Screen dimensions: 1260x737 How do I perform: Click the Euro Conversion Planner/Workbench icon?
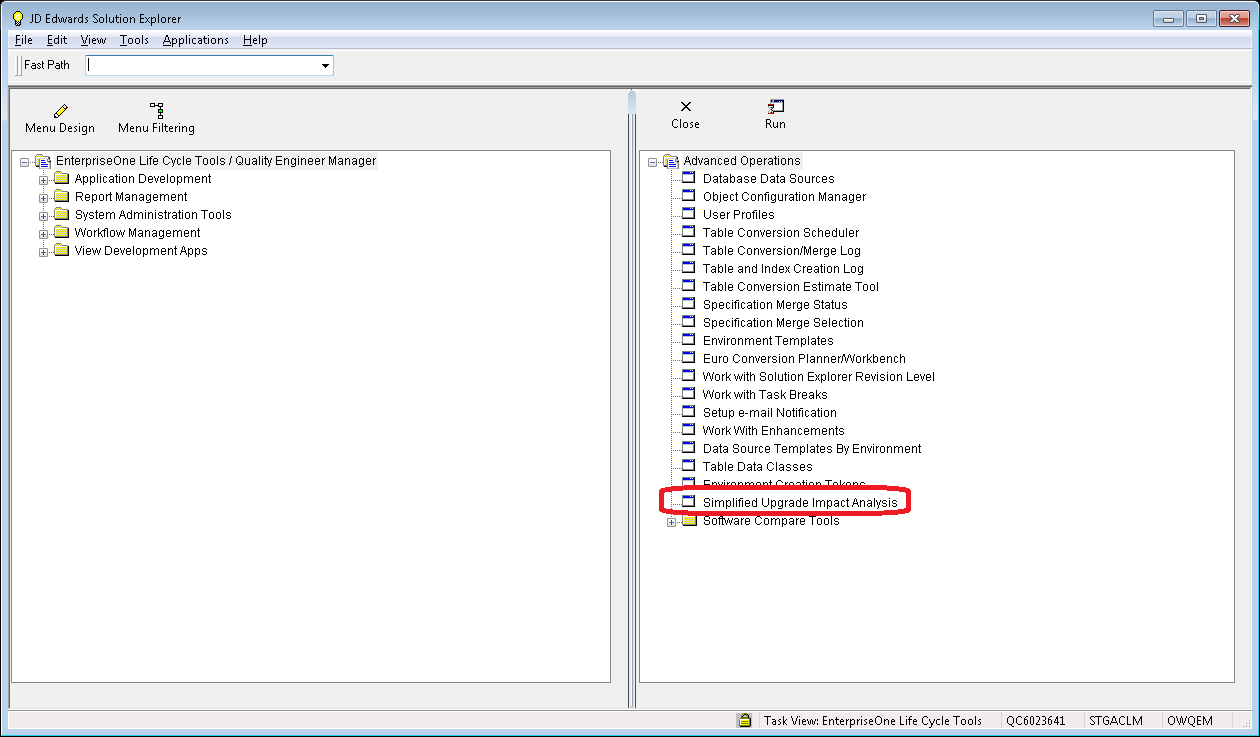pyautogui.click(x=688, y=358)
